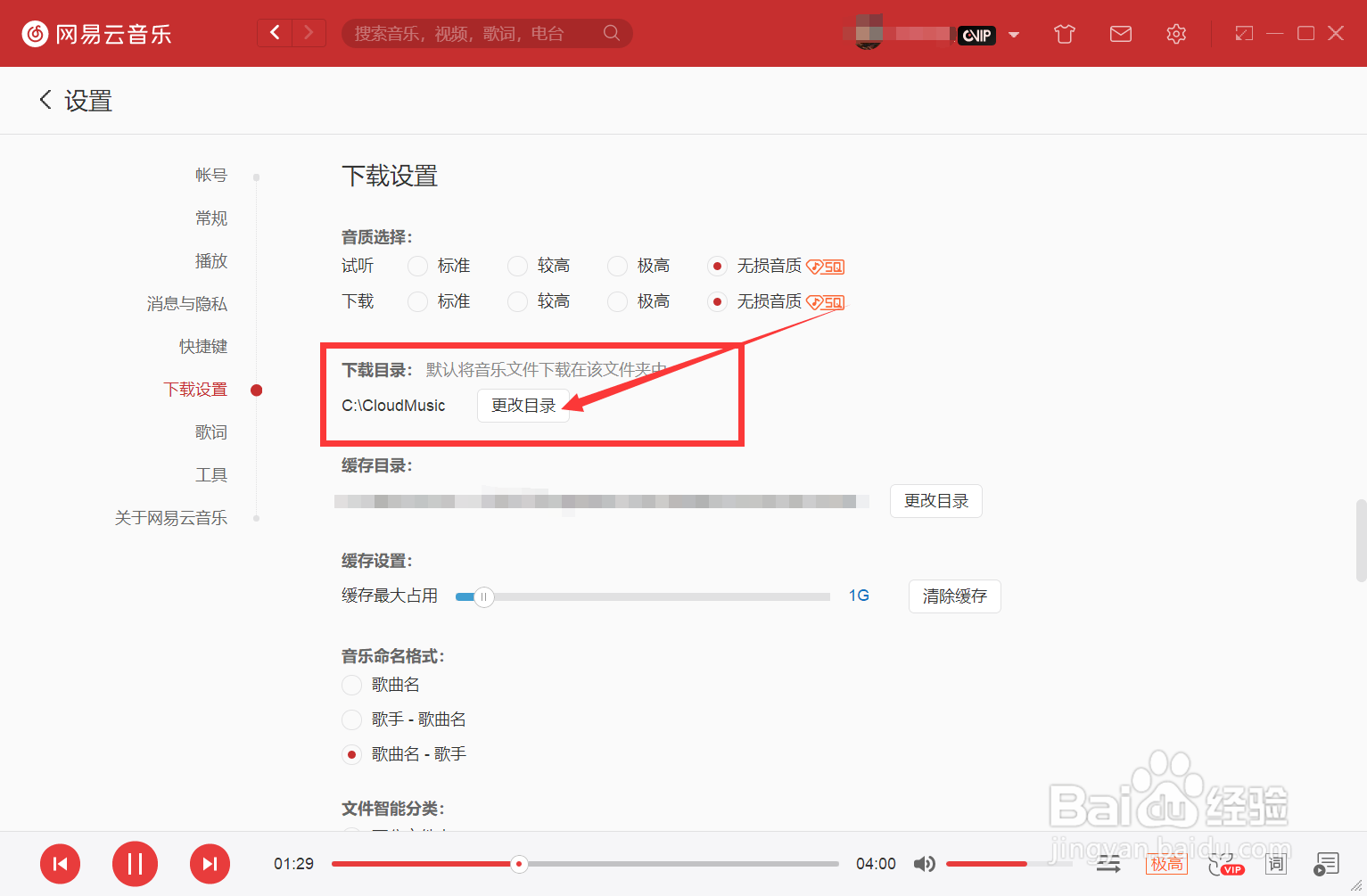
Task: Click the forward navigation chevron
Action: 308,32
